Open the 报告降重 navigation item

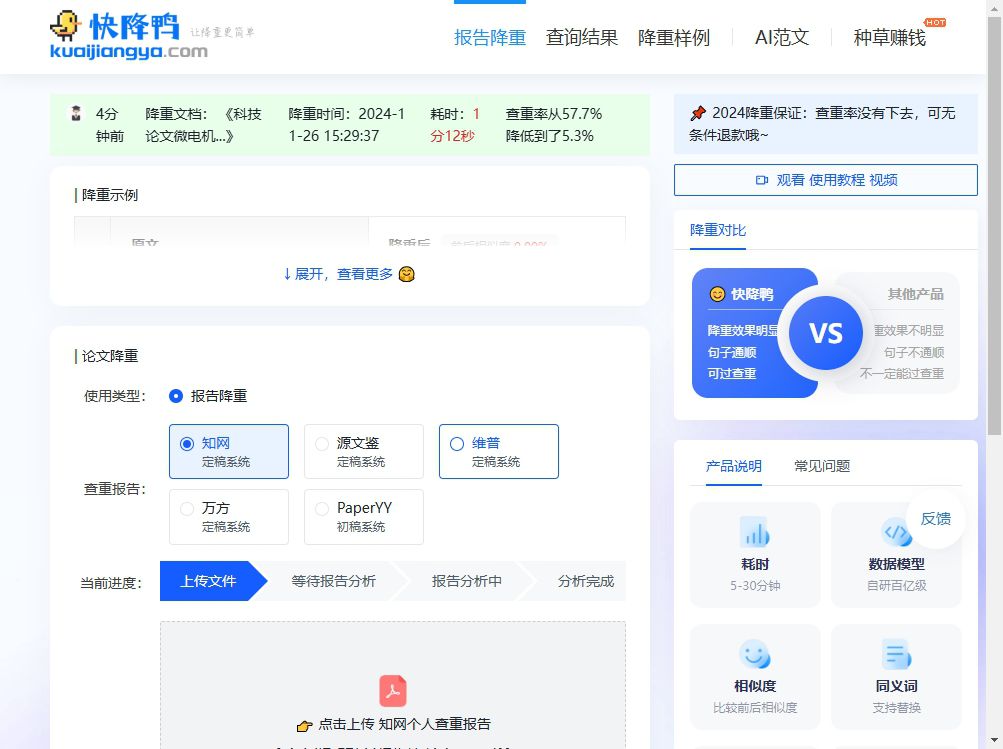[x=490, y=38]
